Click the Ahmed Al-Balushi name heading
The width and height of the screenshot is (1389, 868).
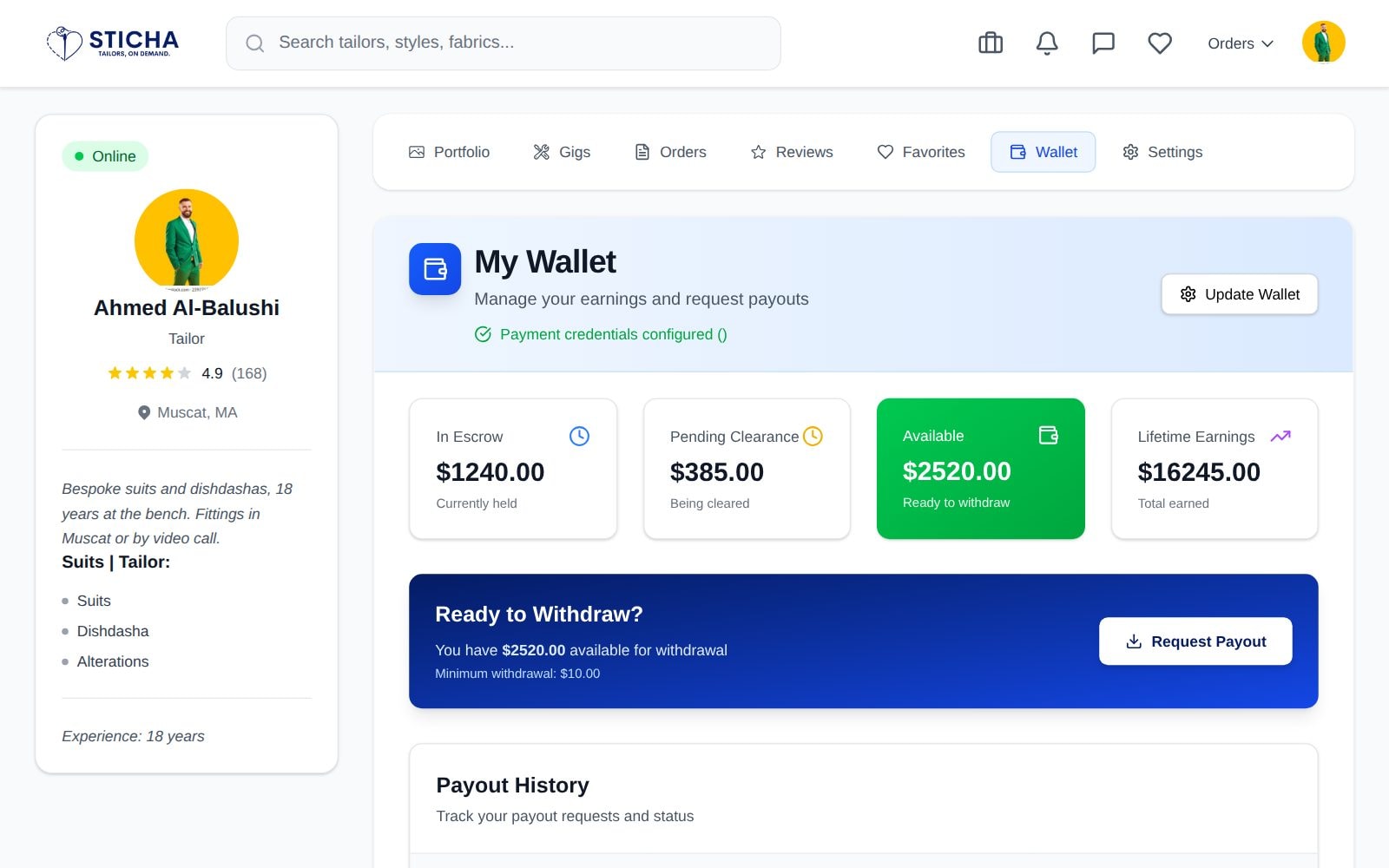pos(187,308)
